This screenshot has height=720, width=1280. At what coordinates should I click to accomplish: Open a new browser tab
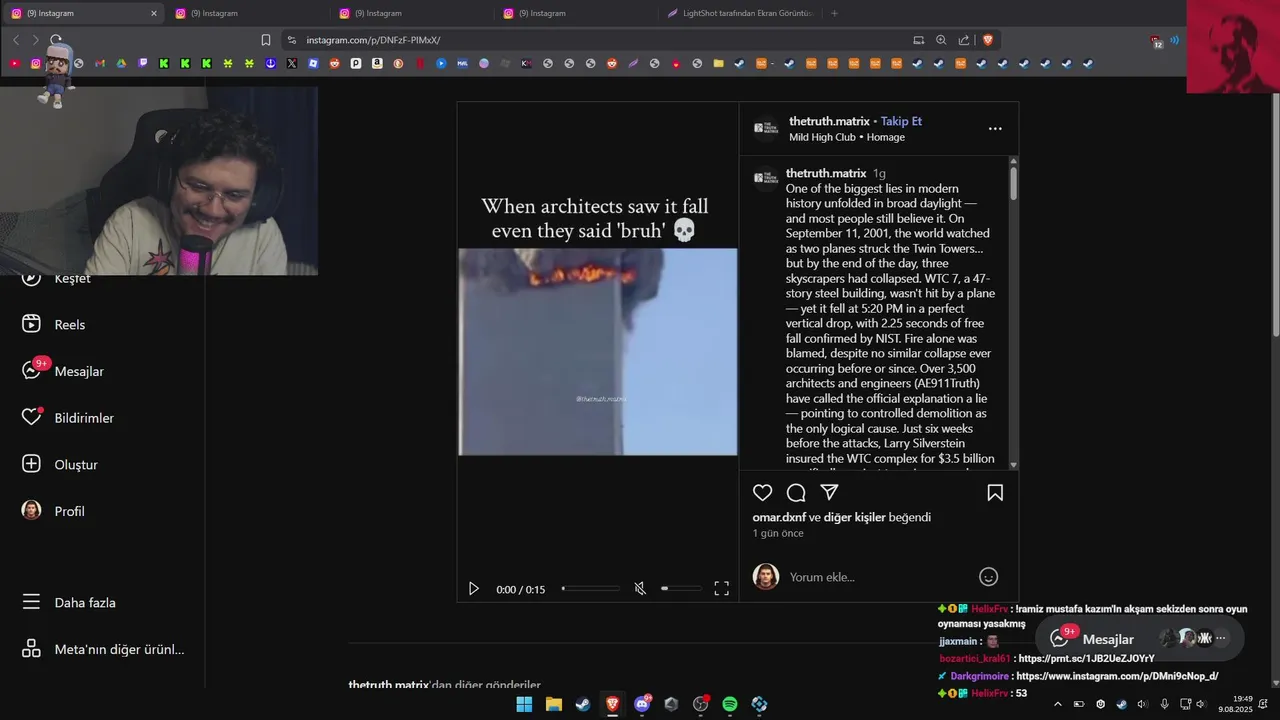pyautogui.click(x=834, y=13)
